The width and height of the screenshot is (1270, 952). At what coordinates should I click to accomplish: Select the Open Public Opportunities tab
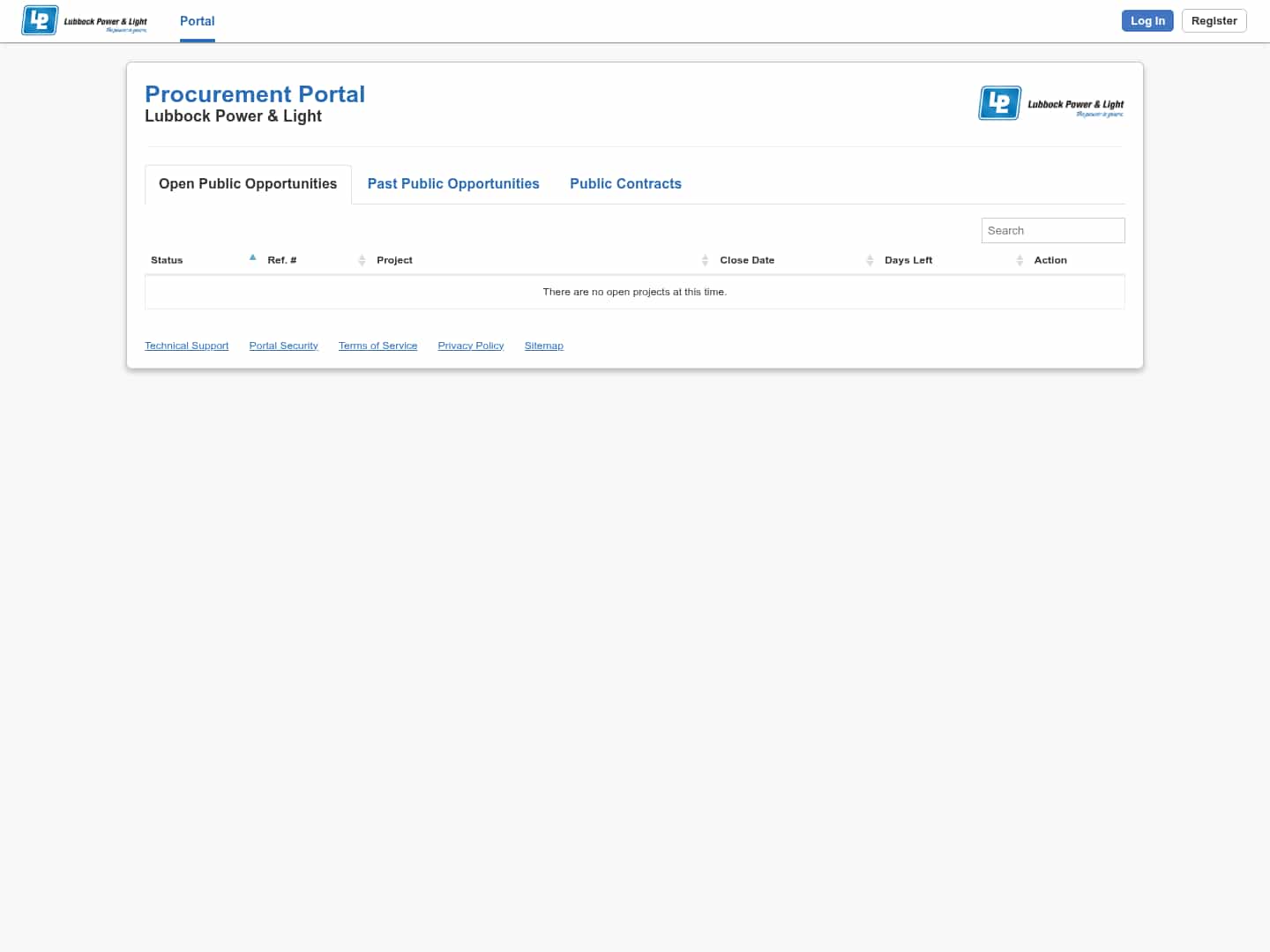pyautogui.click(x=248, y=183)
